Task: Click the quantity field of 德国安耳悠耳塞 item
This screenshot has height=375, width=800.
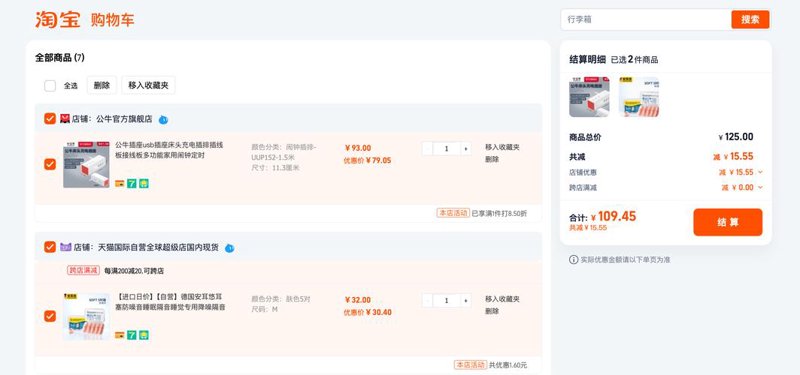Action: pos(446,301)
